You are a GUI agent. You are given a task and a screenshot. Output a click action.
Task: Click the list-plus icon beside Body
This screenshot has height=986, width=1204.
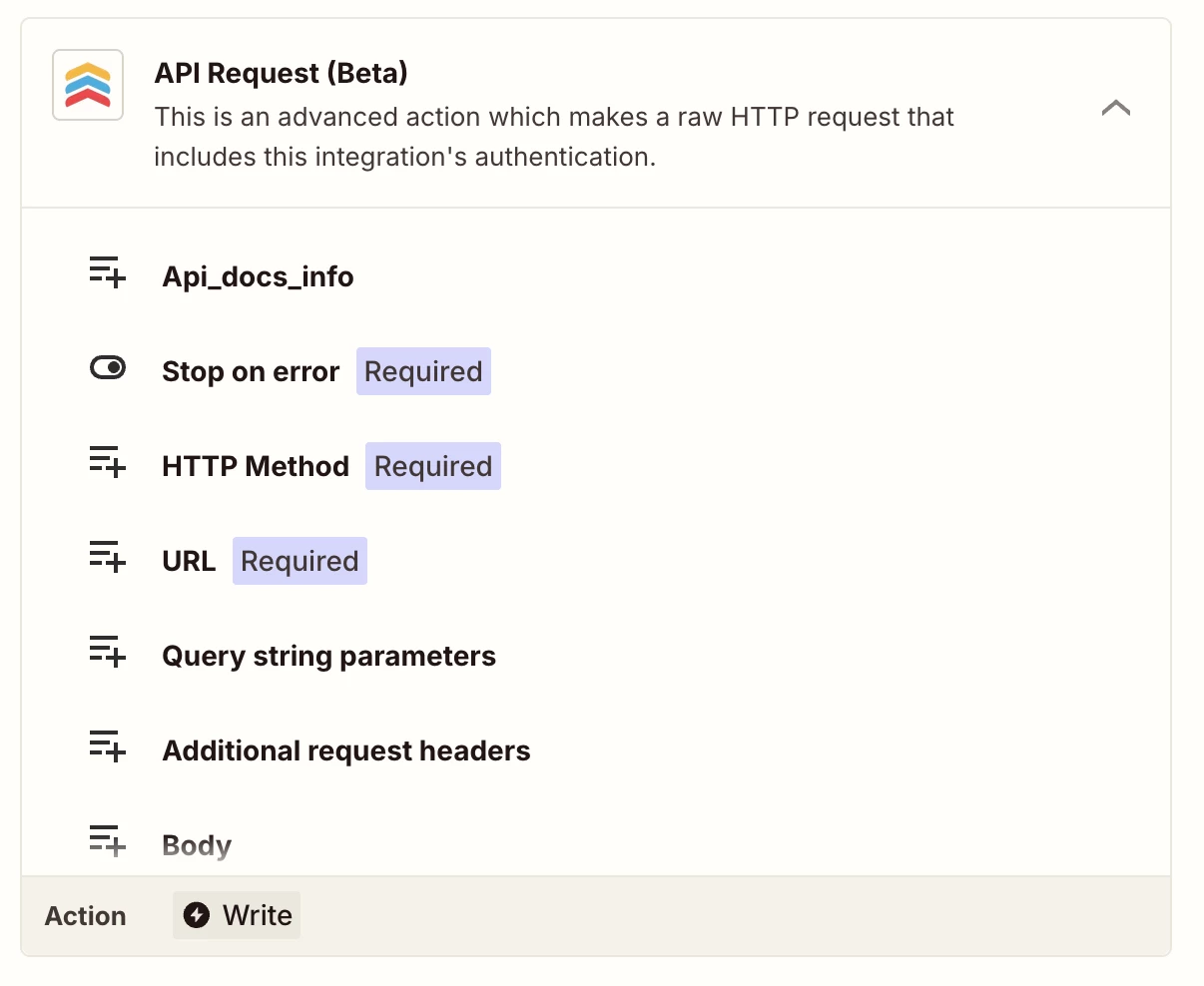tap(108, 840)
